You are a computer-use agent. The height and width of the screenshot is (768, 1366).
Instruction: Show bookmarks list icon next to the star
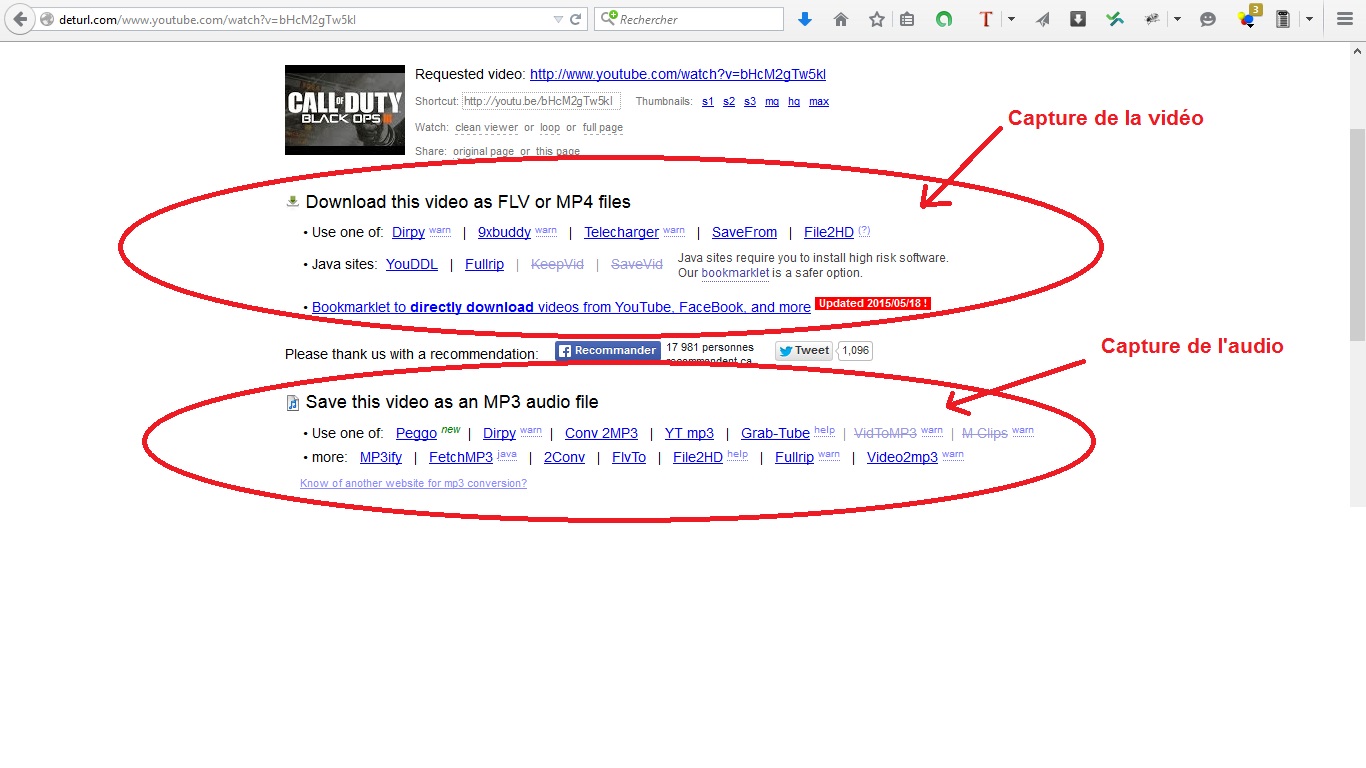click(x=907, y=19)
